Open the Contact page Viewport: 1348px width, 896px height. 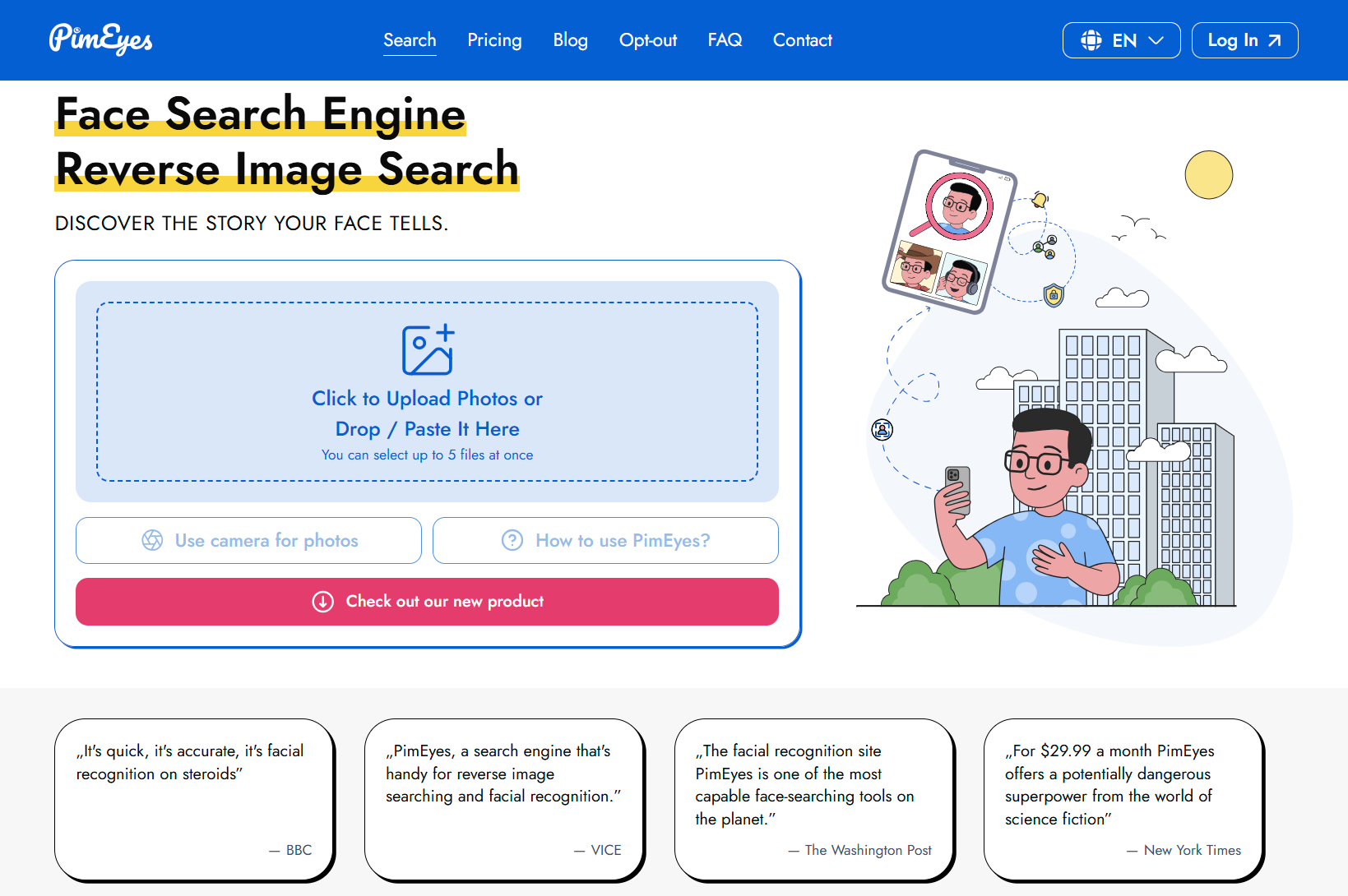pos(802,40)
